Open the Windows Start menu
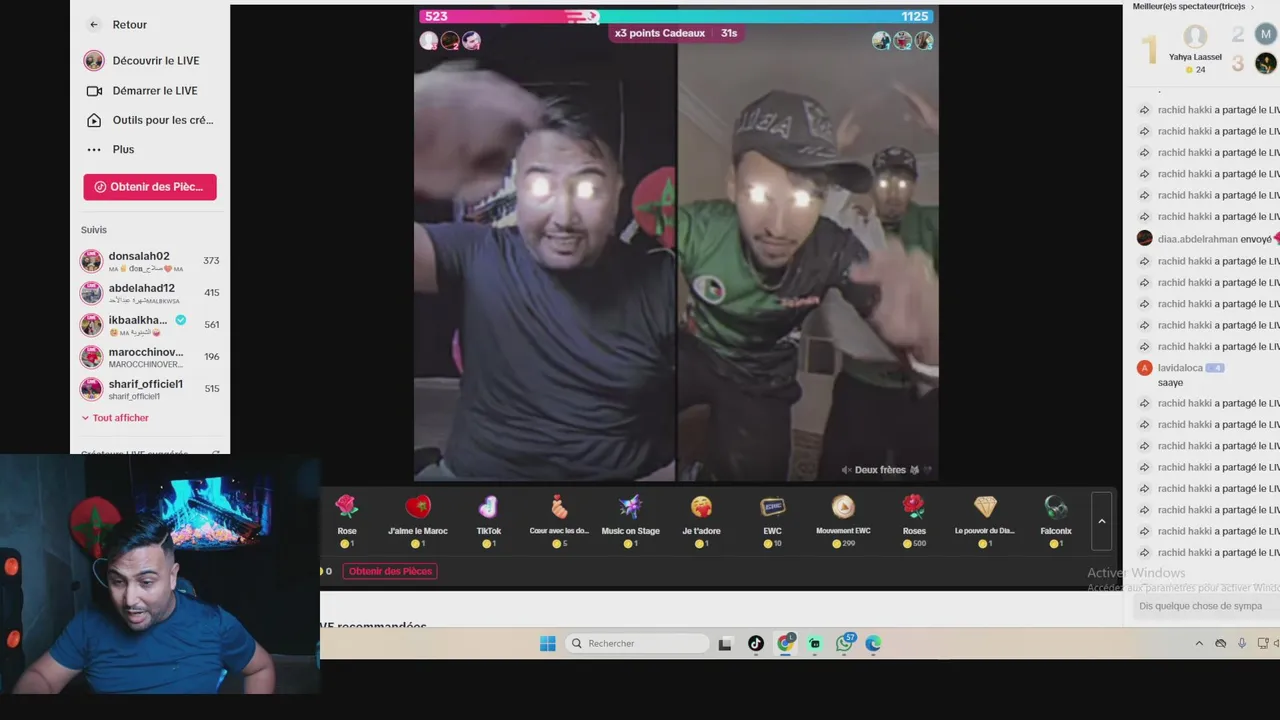The width and height of the screenshot is (1280, 720). point(548,644)
